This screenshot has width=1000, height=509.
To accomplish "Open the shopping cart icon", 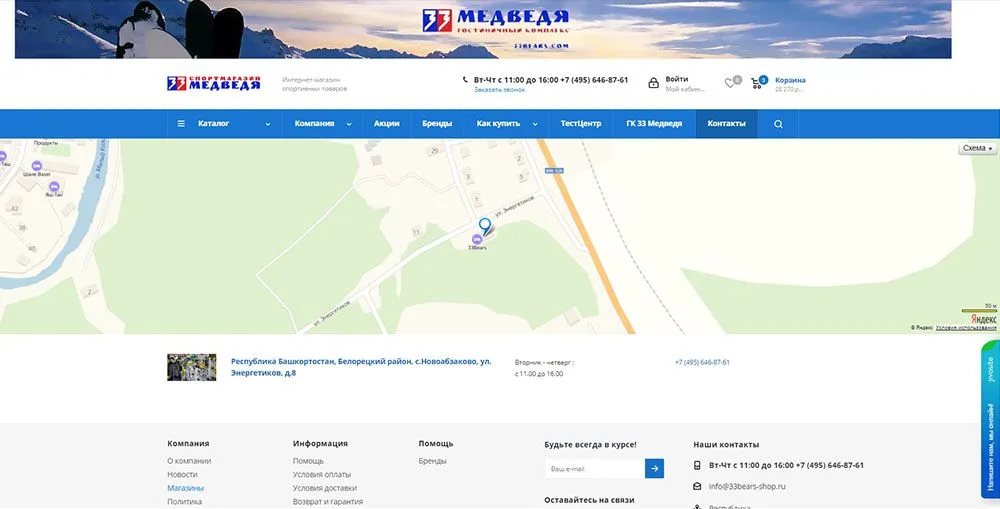I will coord(762,83).
